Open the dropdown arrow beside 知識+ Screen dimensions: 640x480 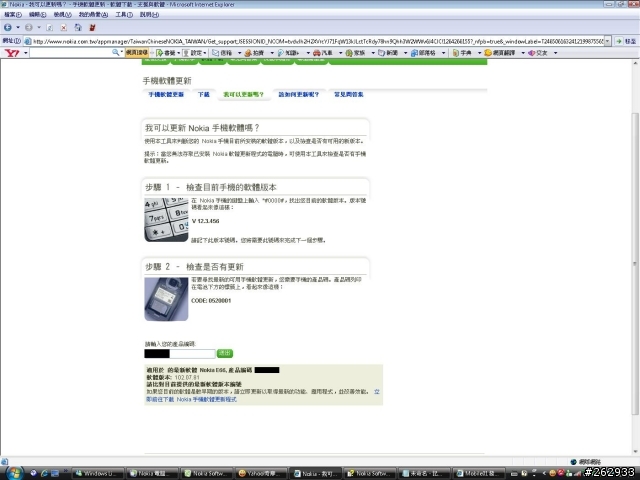pyautogui.click(x=308, y=53)
